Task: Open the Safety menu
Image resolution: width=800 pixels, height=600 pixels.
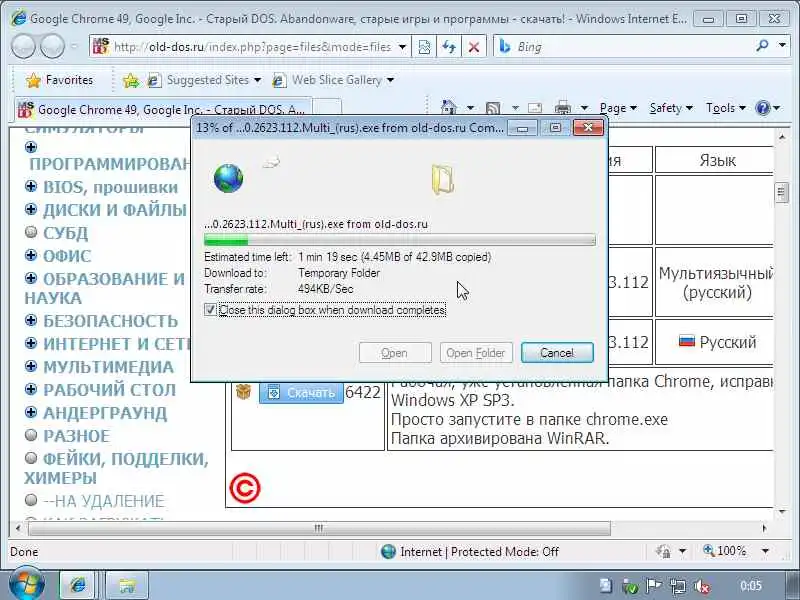Action: pos(671,108)
